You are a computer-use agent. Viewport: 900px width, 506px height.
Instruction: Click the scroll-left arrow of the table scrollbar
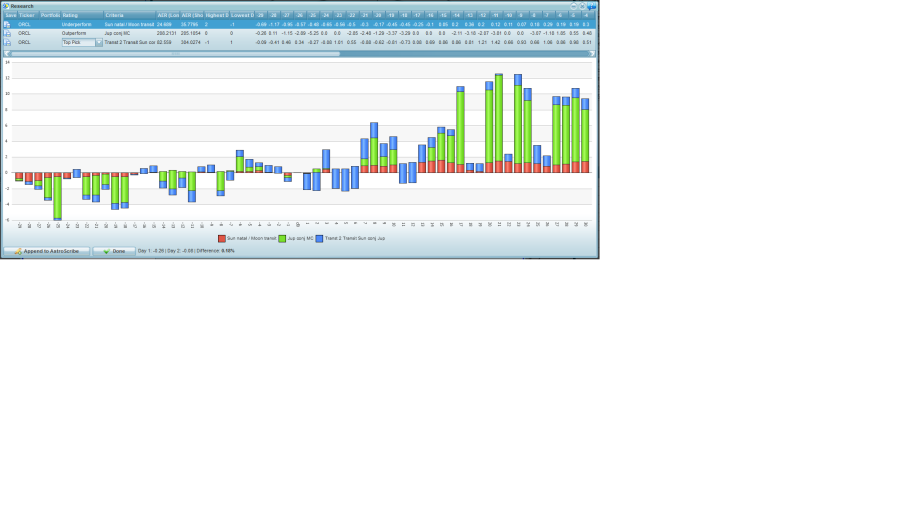pos(7,53)
